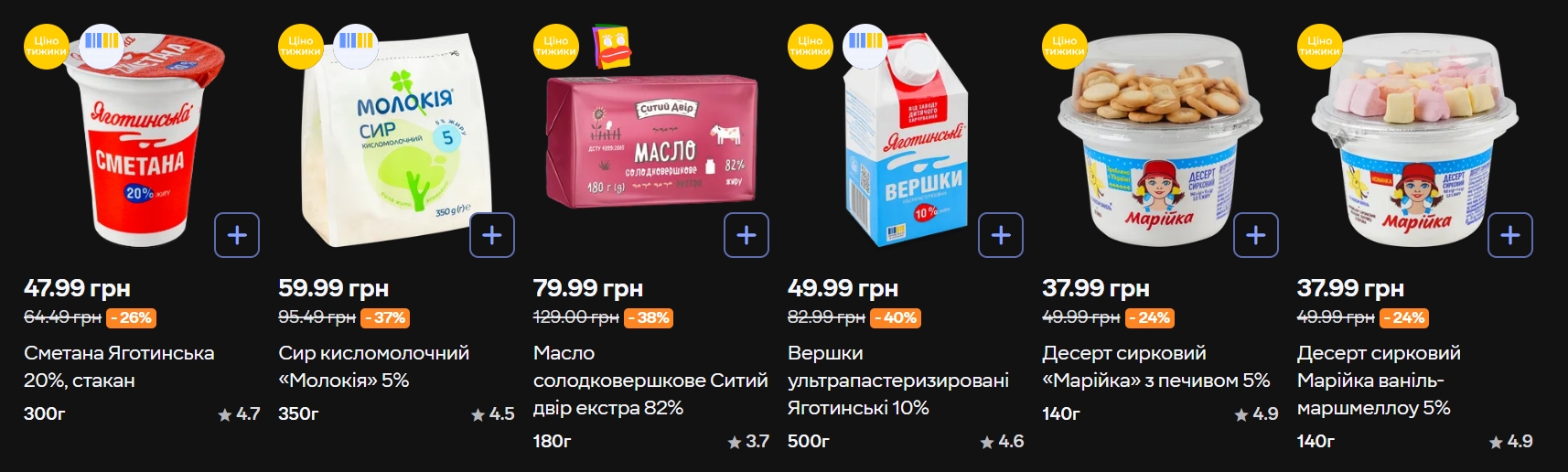Click the Марійка cookie dessert image
Screen dimensions: 1568x472
click(1160, 142)
